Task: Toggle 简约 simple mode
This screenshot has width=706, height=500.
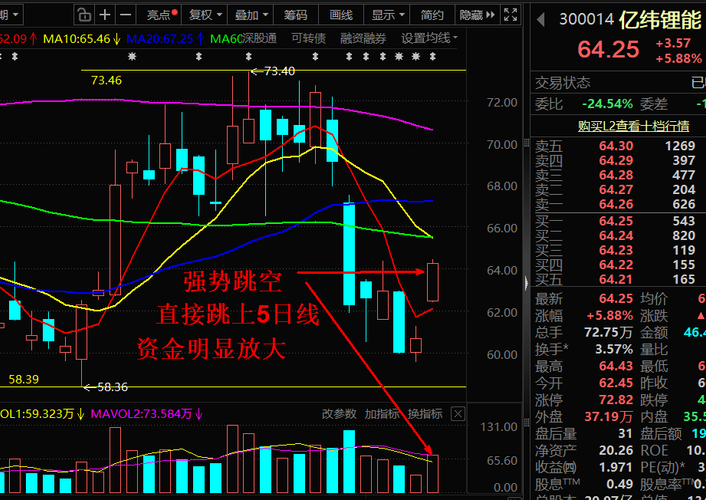Action: (x=432, y=15)
